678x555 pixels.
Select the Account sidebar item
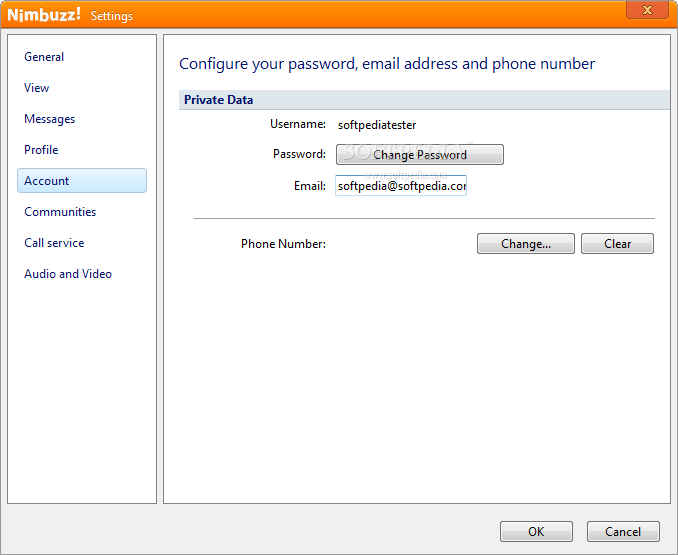pos(82,181)
